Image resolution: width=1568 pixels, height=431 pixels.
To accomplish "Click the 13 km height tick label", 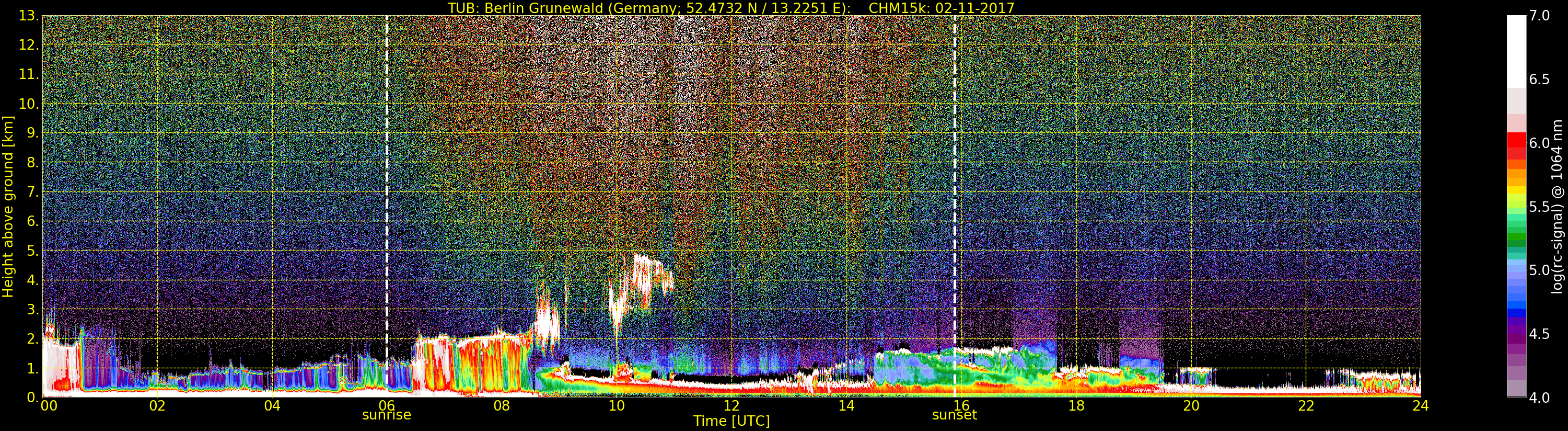I will coord(29,16).
